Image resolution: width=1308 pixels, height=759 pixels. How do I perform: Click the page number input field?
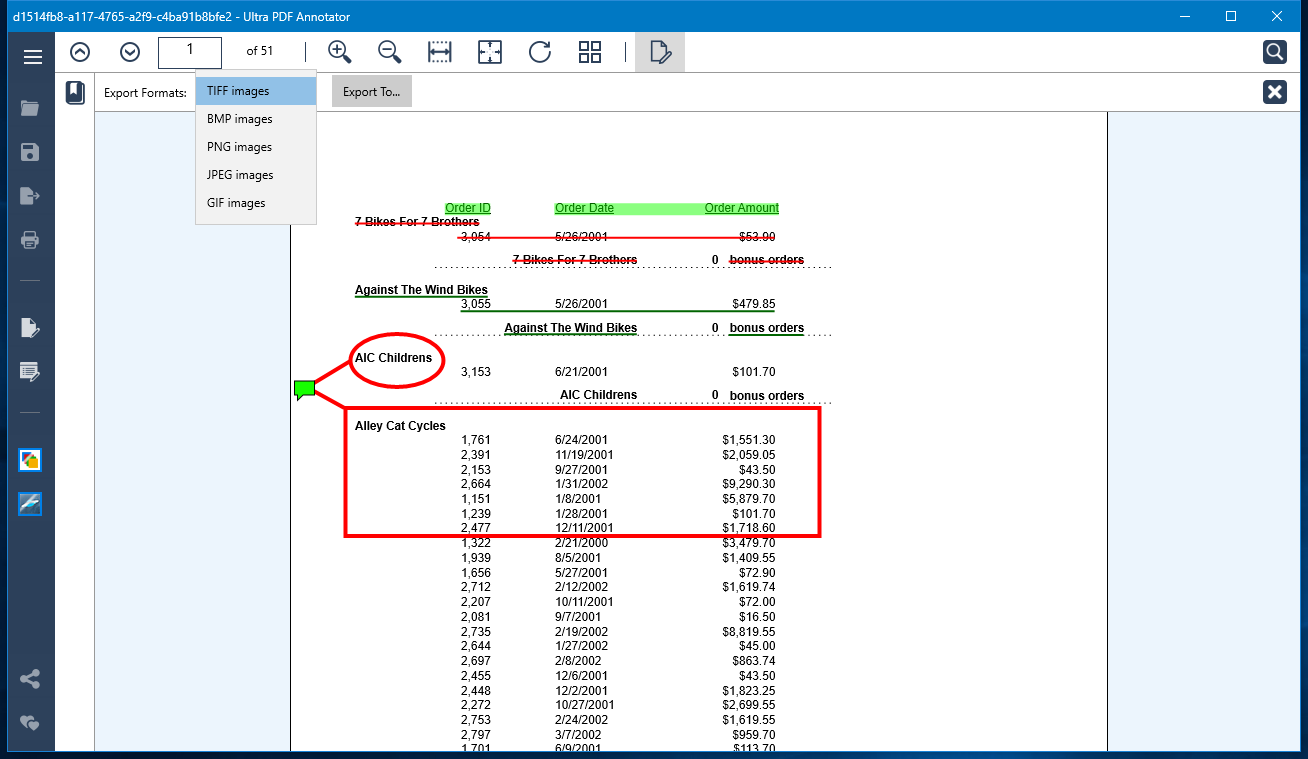point(190,52)
